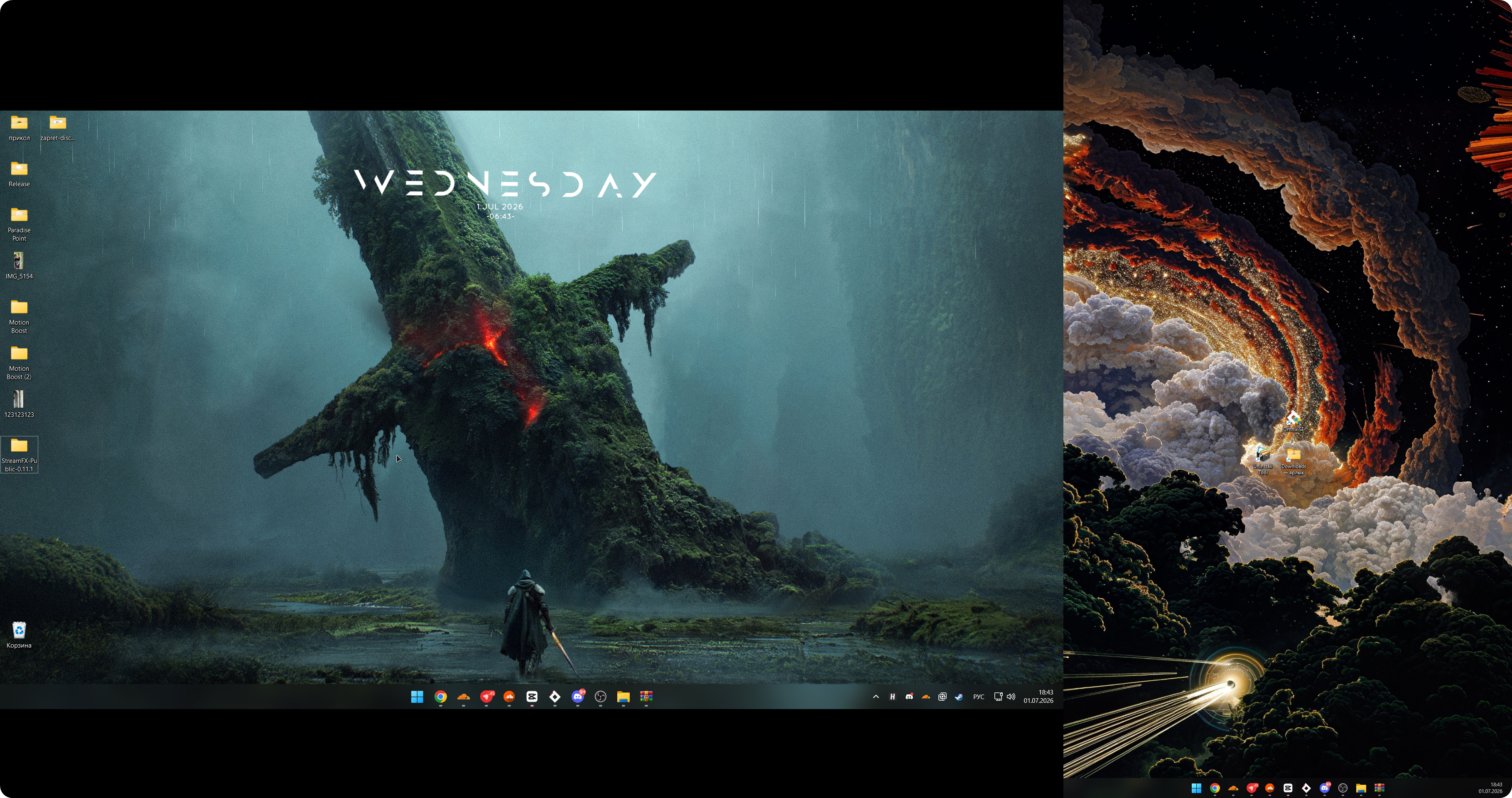Select the zapret-disc... folder on the desktop

tap(57, 128)
